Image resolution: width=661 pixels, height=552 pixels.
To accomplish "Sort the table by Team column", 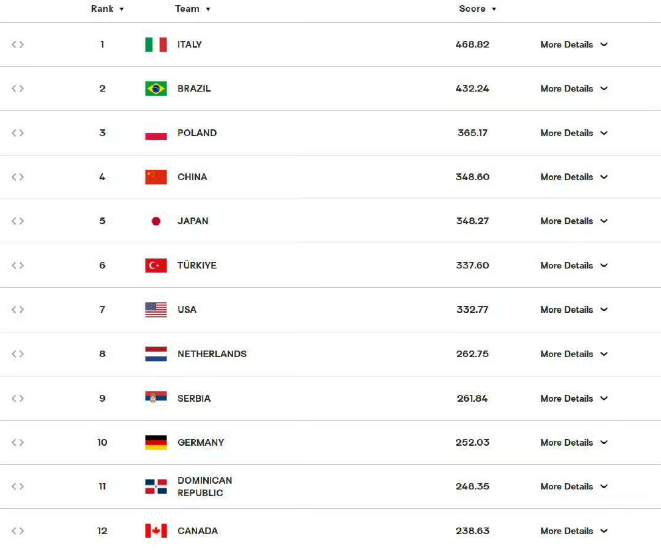I will pos(192,9).
